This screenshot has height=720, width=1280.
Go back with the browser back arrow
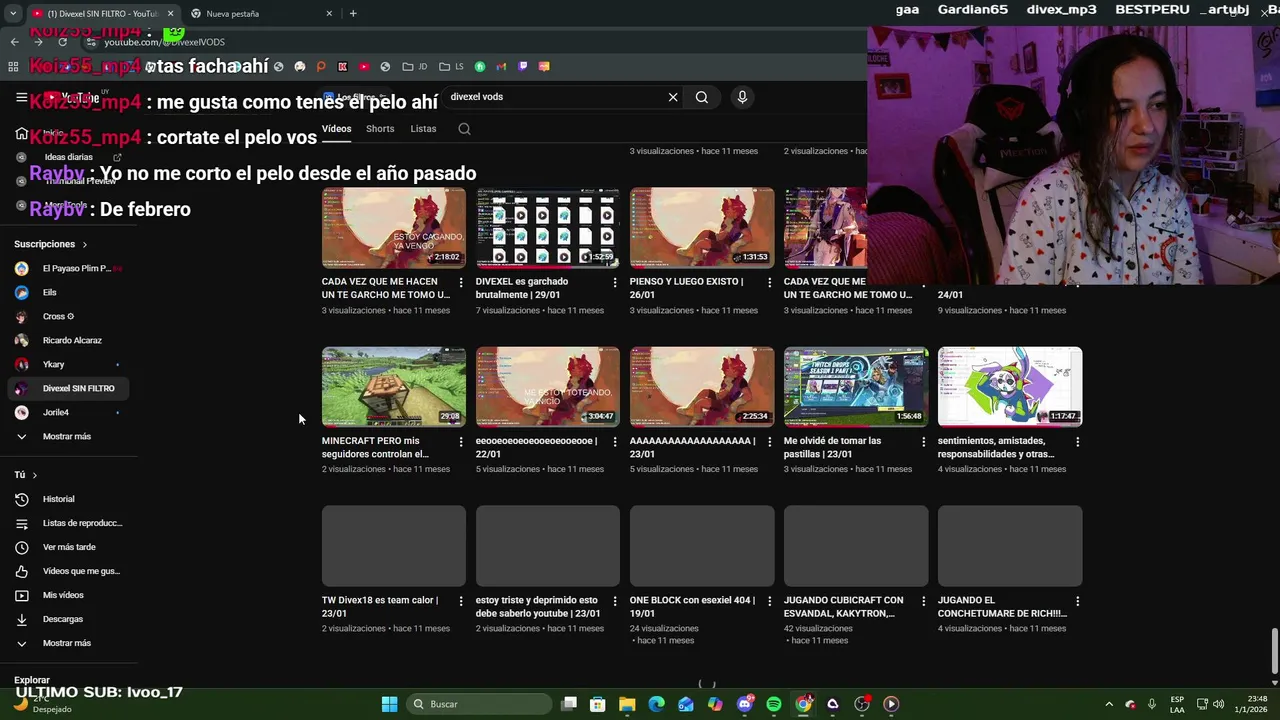[14, 42]
